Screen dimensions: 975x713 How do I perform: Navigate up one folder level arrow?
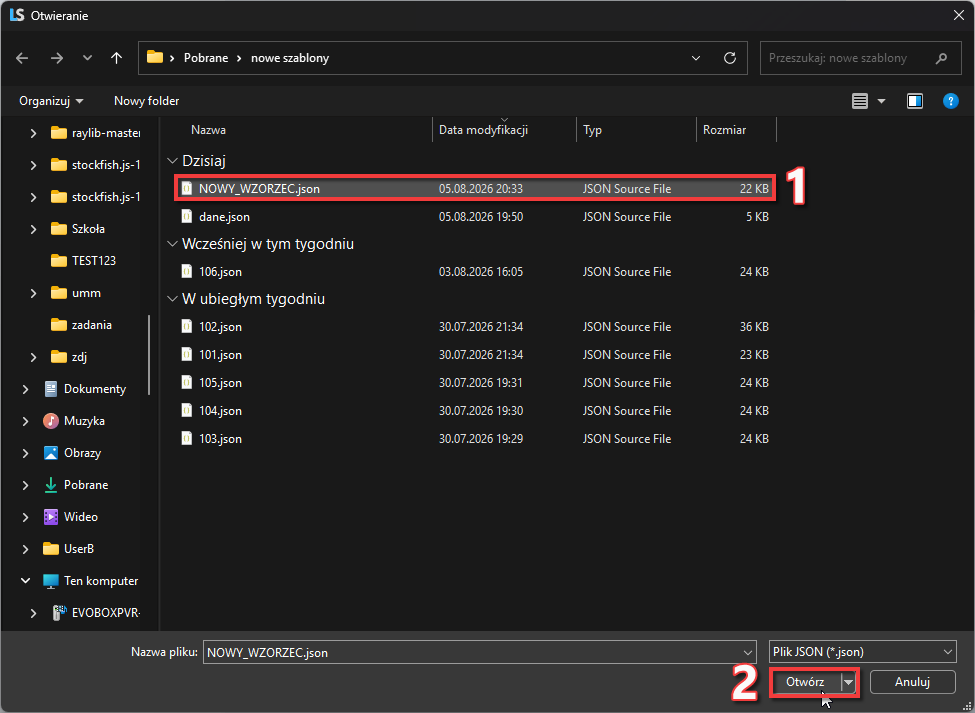(x=116, y=58)
